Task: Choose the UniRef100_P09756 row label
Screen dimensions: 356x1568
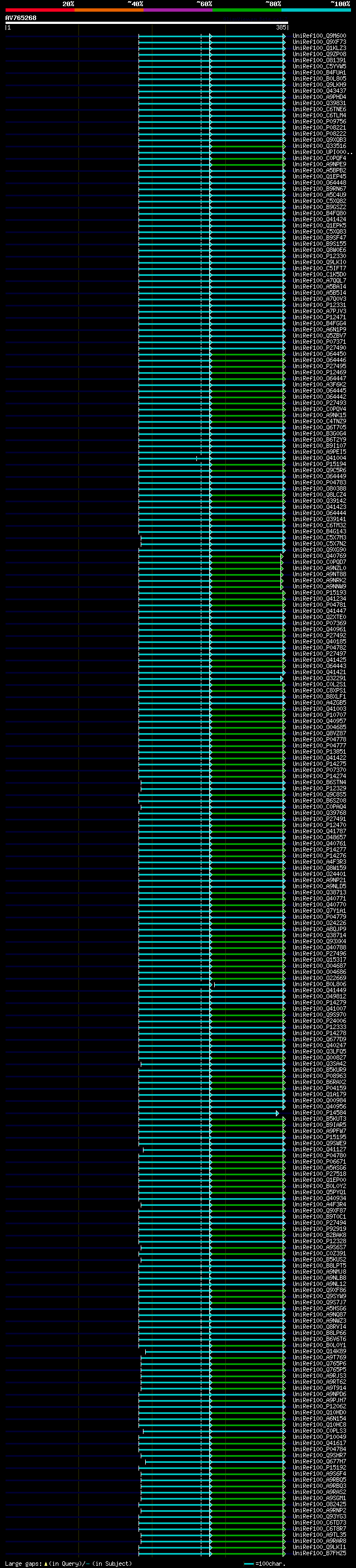Action: tap(319, 122)
